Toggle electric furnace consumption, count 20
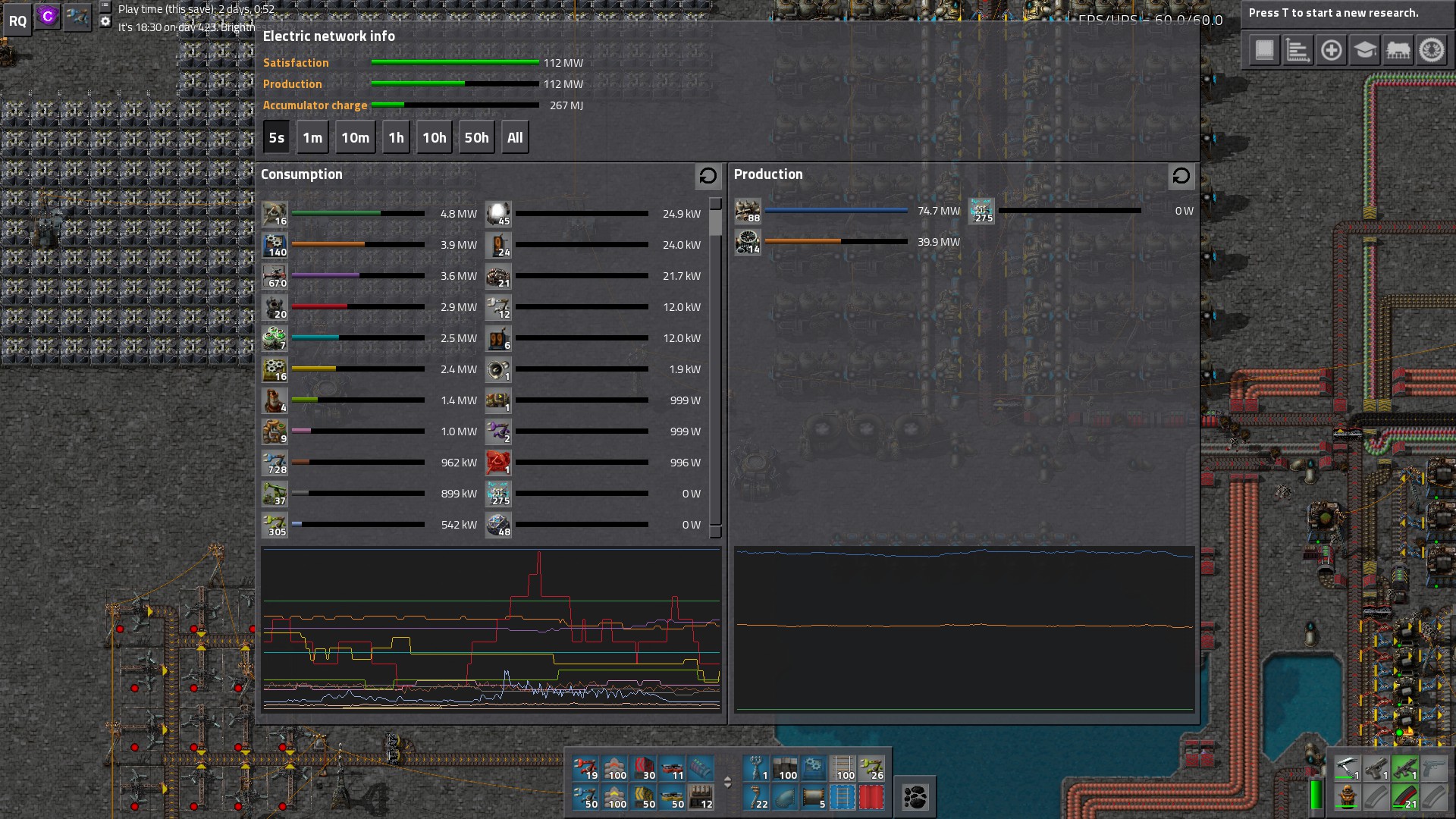Screen dimensions: 1456x819 pos(275,307)
